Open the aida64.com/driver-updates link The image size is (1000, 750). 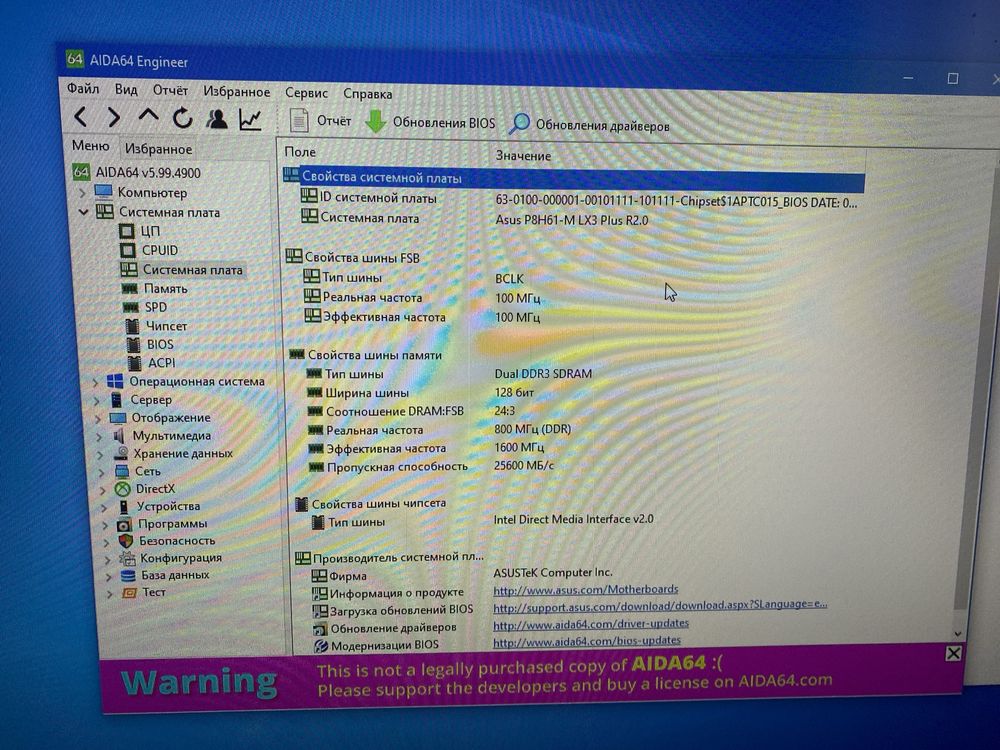[591, 623]
